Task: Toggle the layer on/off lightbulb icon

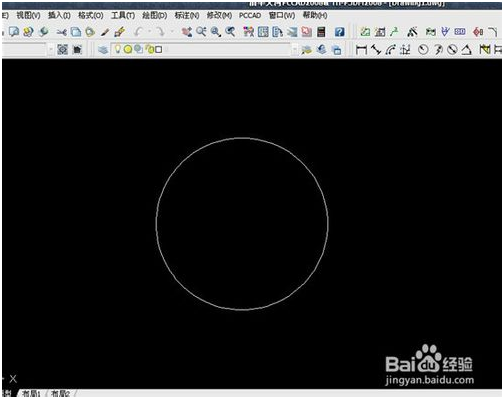Action: point(117,49)
